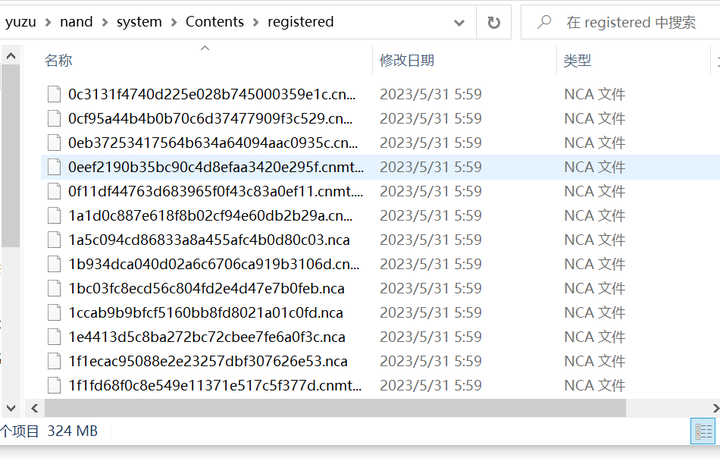Click file icon of 0f11df44763d683965f0f43c83a0ef11

(x=54, y=191)
